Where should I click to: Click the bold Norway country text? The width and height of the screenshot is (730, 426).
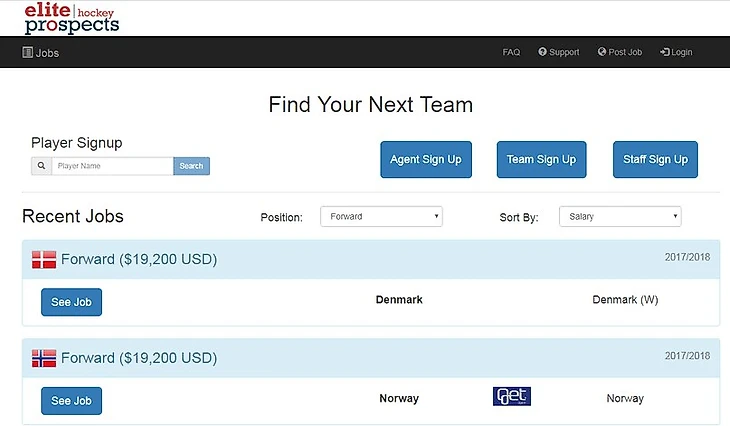coord(399,399)
